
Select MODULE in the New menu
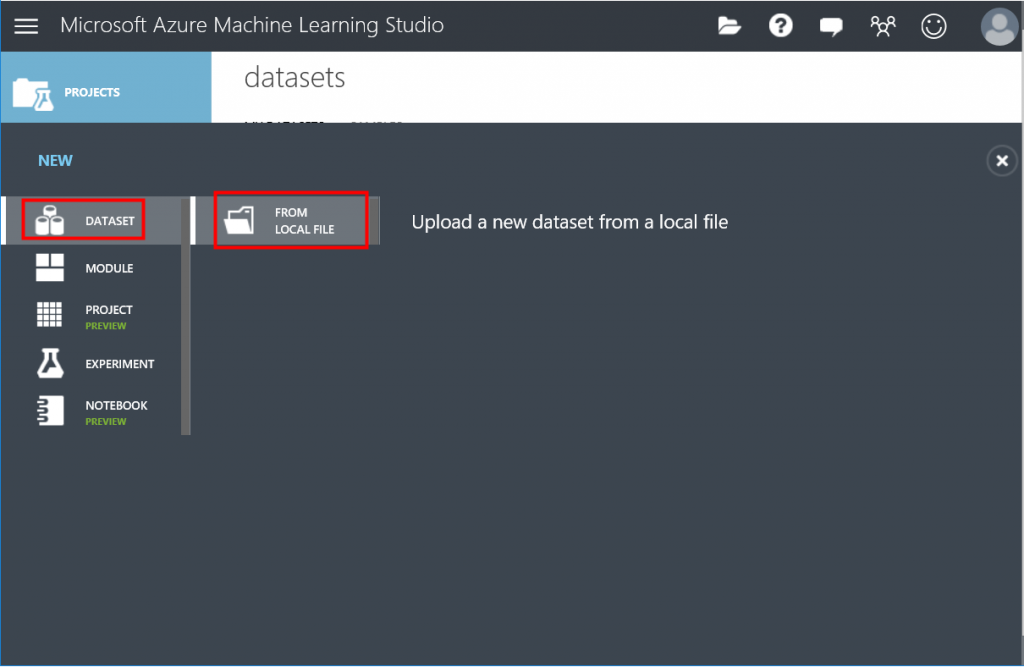(x=91, y=268)
